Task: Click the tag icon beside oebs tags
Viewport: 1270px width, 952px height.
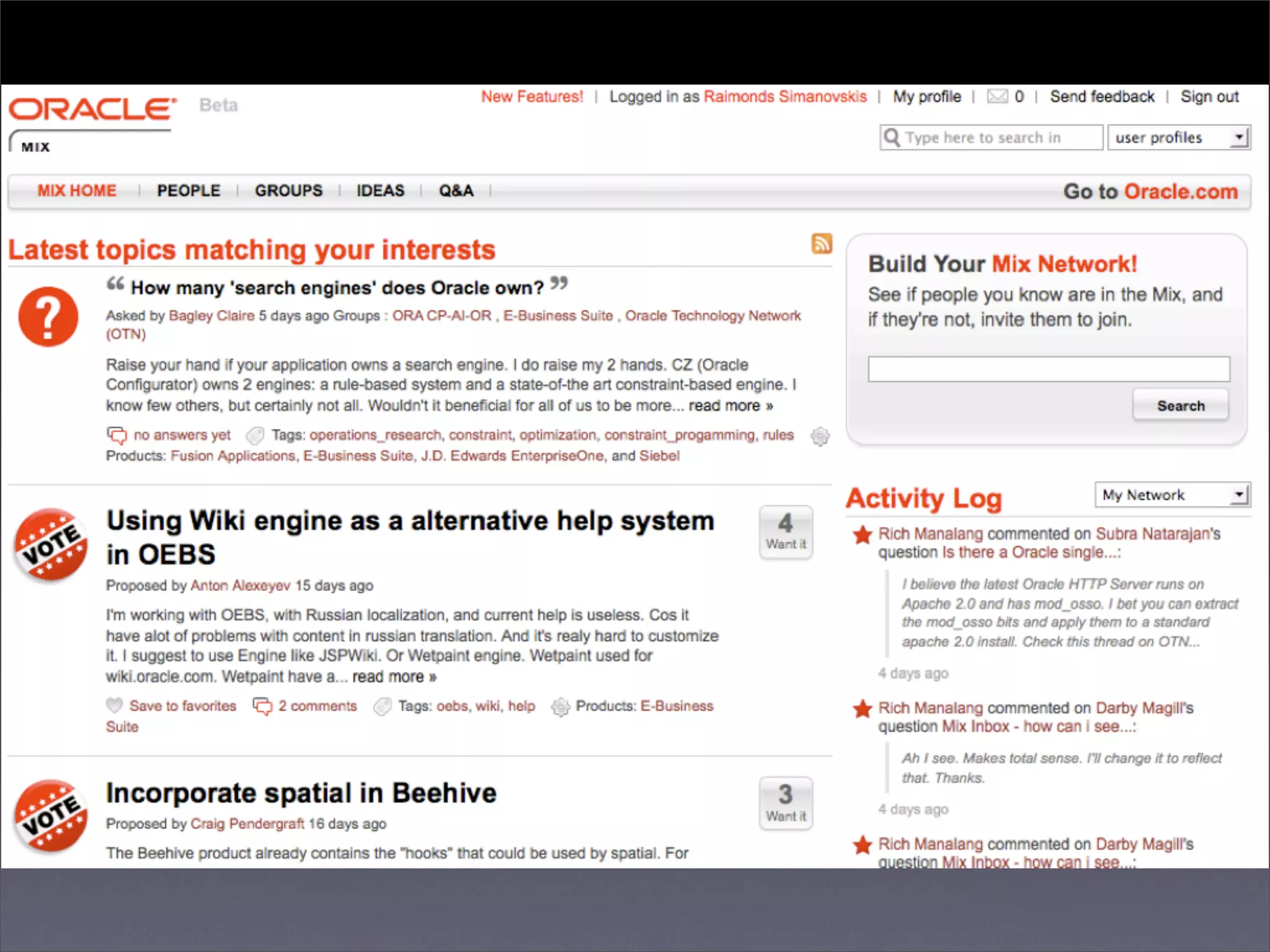Action: click(x=383, y=706)
